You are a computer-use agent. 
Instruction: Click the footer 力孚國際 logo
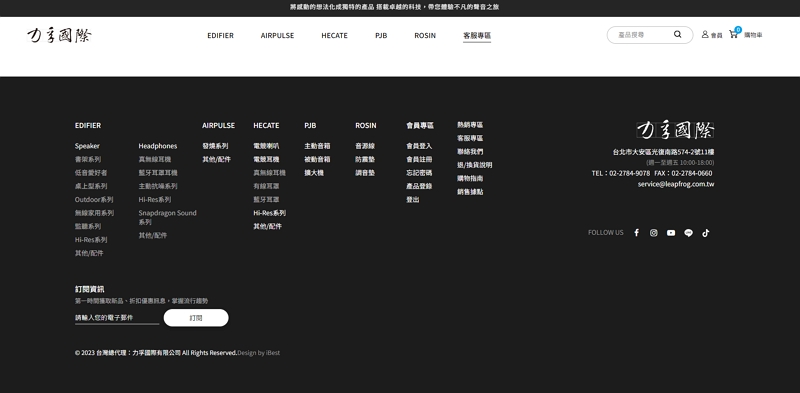tap(675, 130)
